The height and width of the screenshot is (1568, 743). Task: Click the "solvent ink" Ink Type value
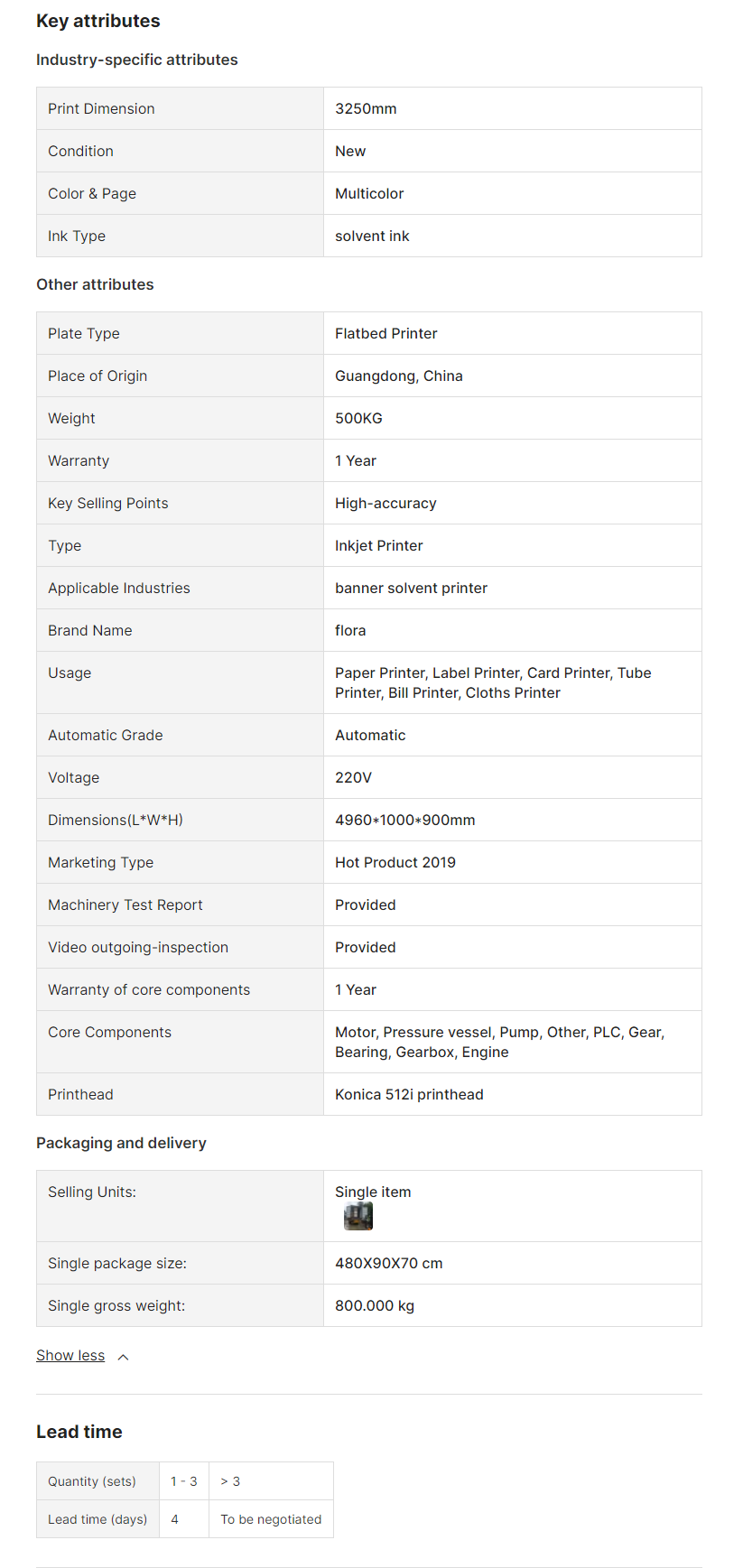tap(372, 236)
